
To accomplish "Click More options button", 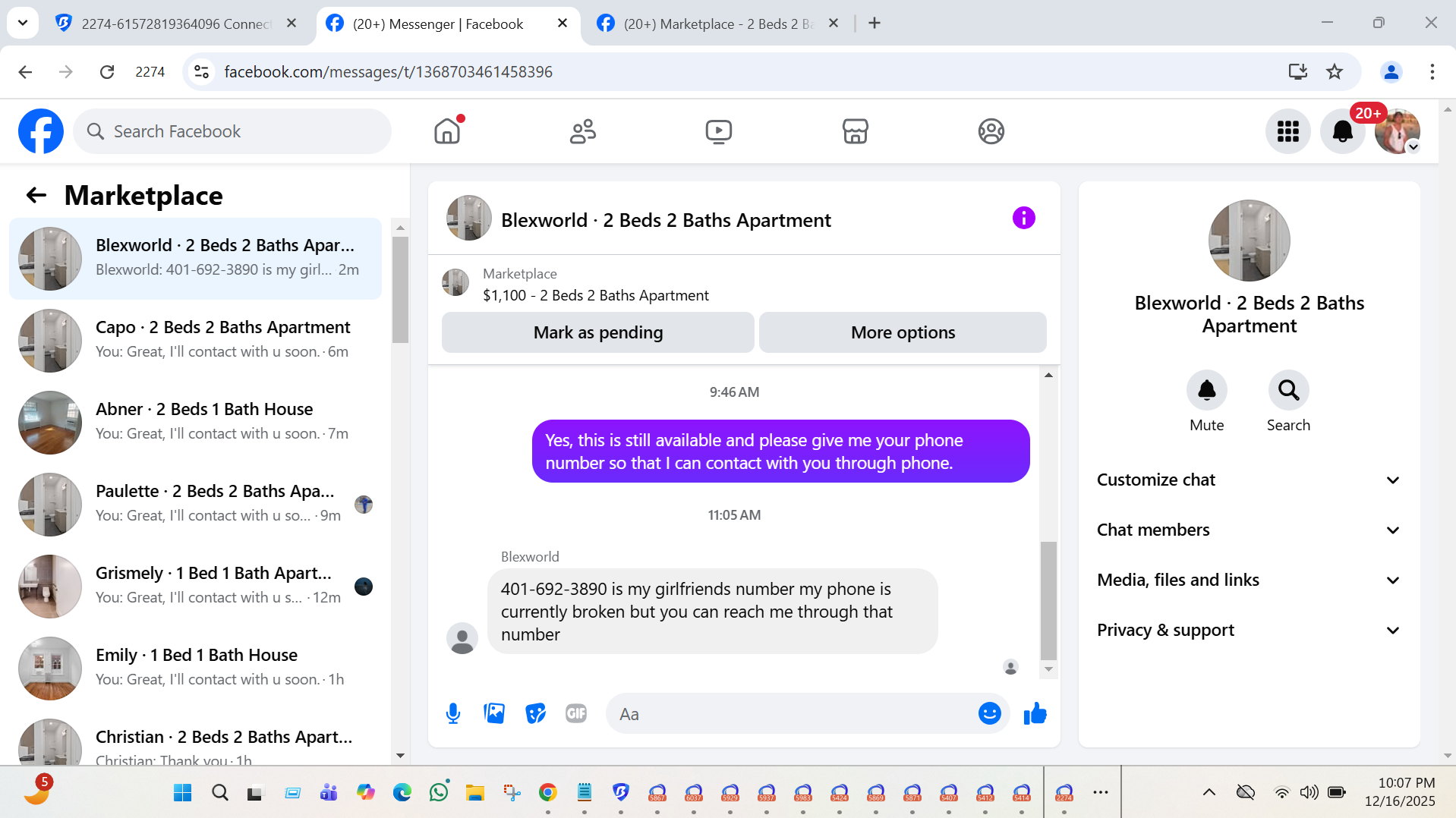I will (903, 332).
